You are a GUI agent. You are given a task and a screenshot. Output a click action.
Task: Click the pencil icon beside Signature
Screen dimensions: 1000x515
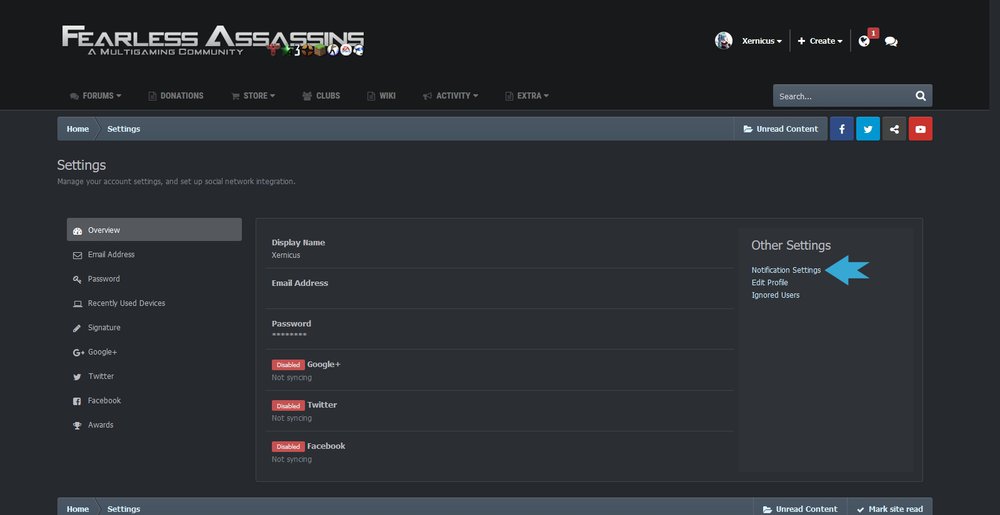click(77, 328)
